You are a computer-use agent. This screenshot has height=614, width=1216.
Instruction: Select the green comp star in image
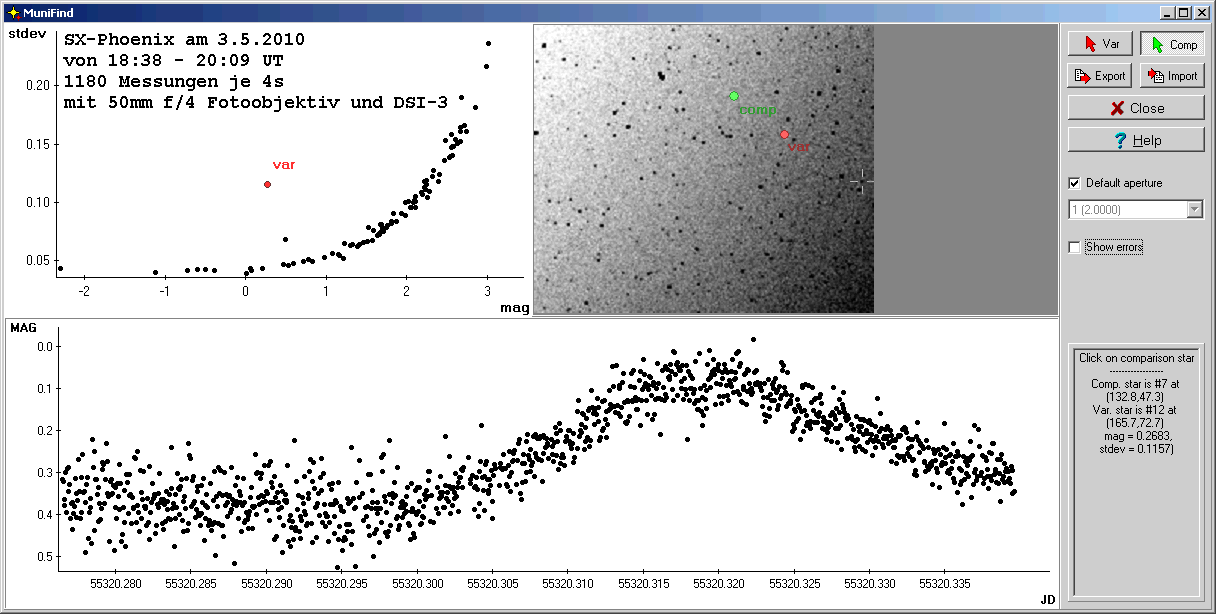point(734,96)
